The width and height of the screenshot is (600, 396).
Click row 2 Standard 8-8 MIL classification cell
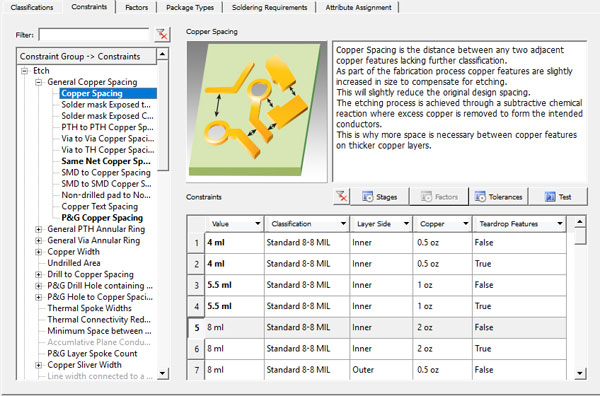(x=307, y=264)
